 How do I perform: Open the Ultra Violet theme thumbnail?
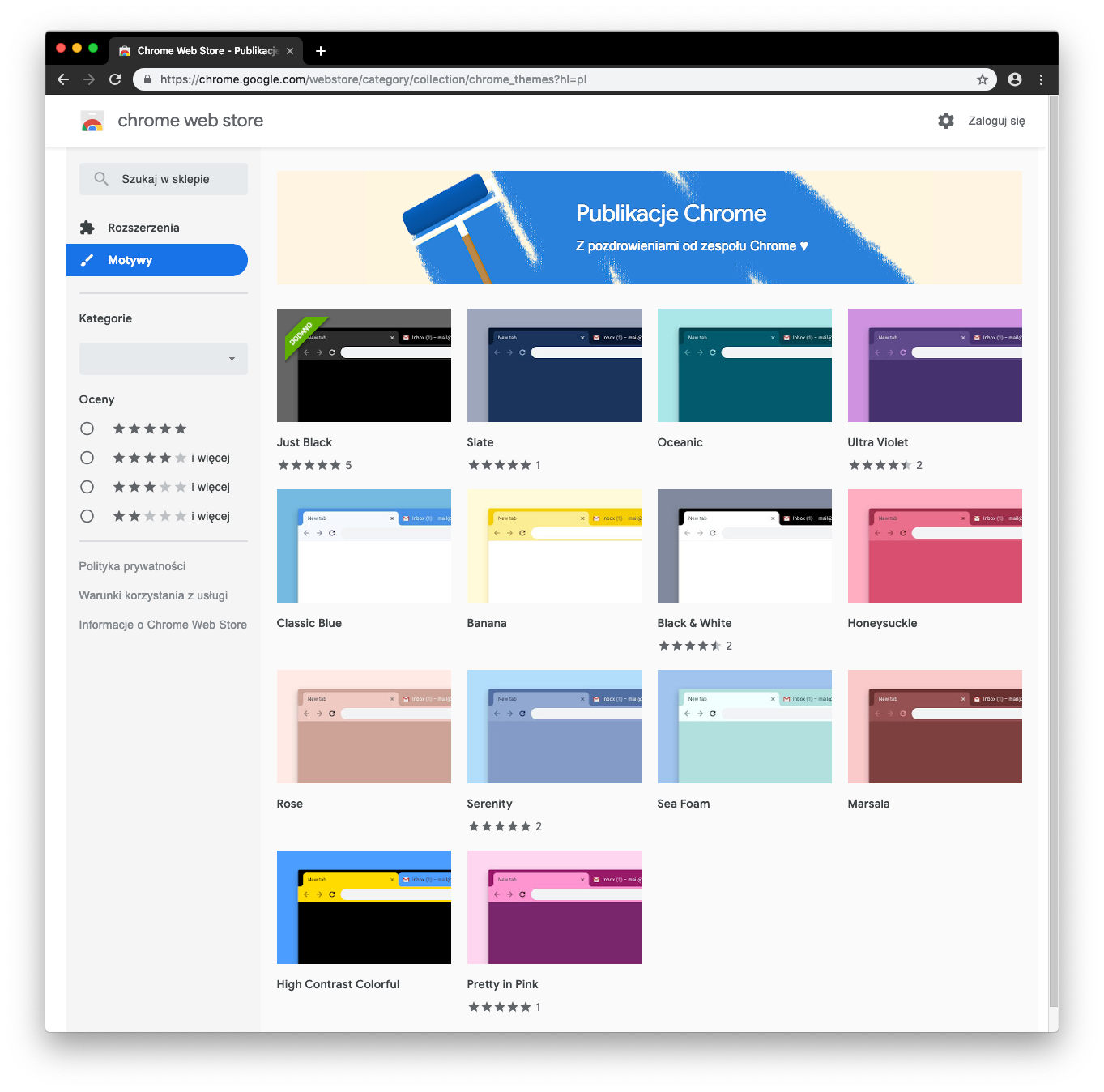click(935, 365)
